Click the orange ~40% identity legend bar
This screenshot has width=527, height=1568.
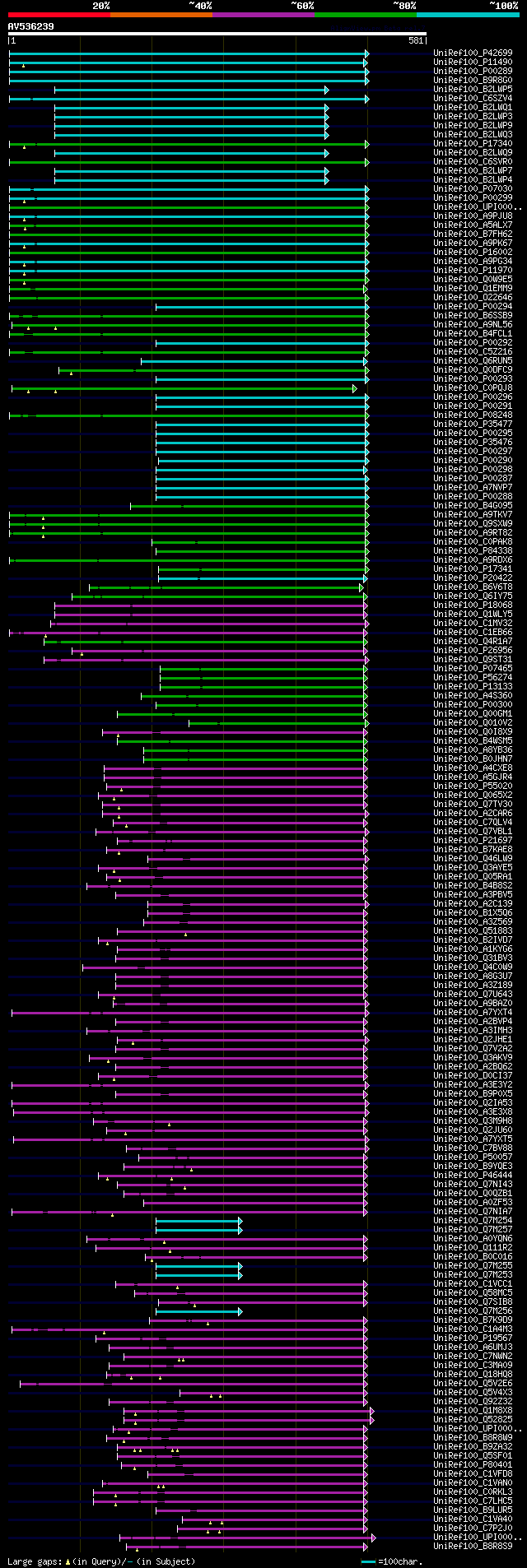161,15
